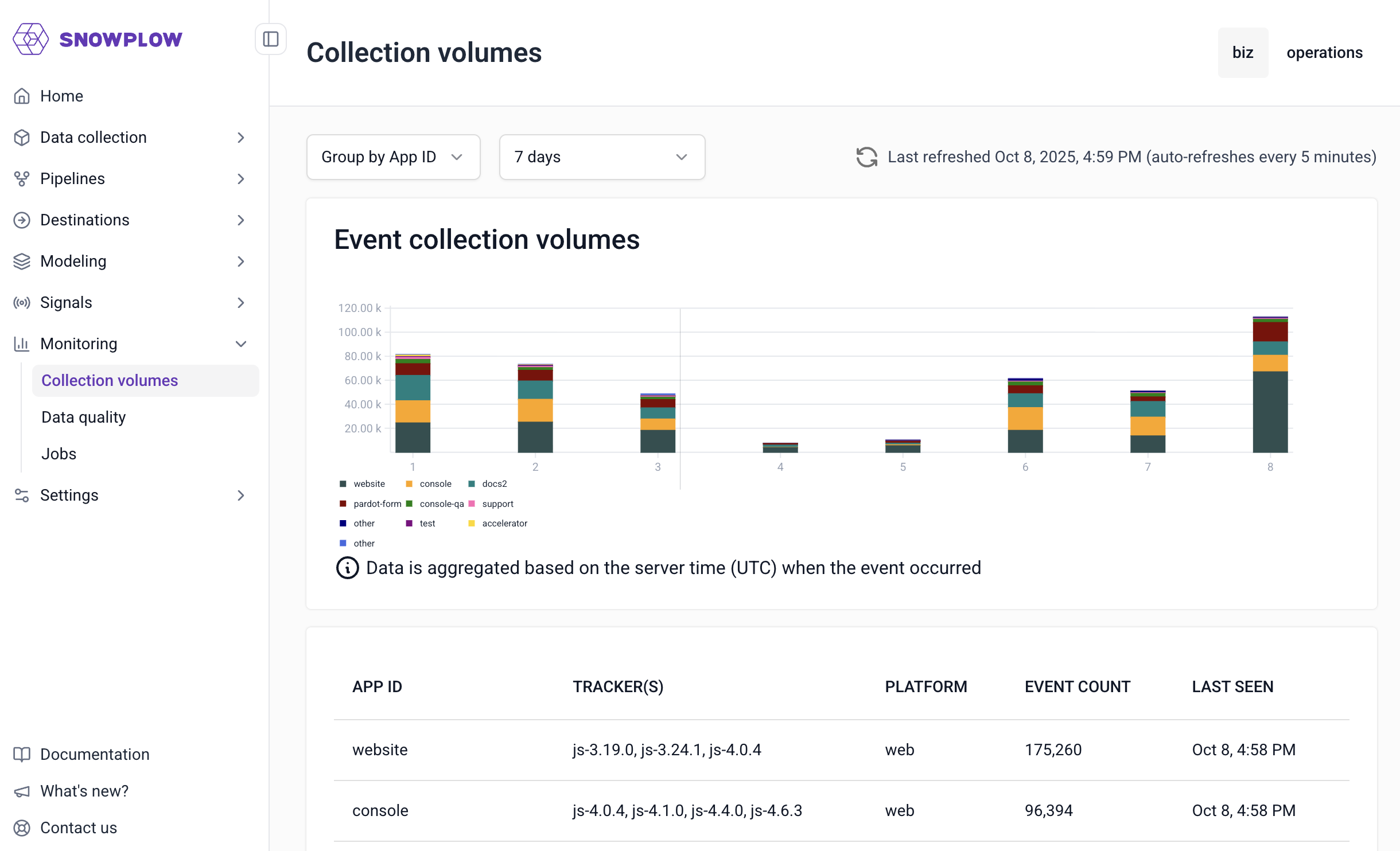The image size is (1400, 851).
Task: Open the Group by App ID dropdown
Action: click(393, 157)
